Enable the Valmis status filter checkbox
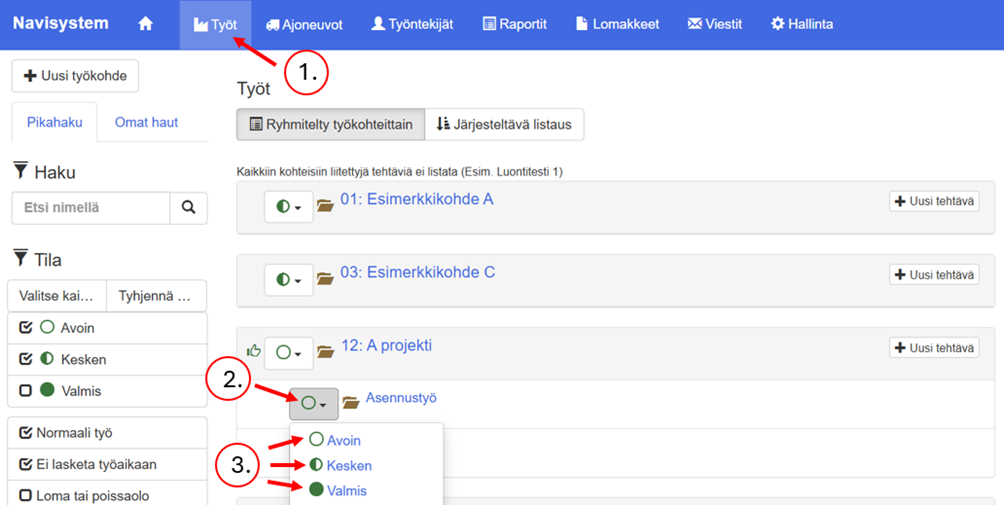Image resolution: width=1004 pixels, height=505 pixels. click(x=26, y=391)
